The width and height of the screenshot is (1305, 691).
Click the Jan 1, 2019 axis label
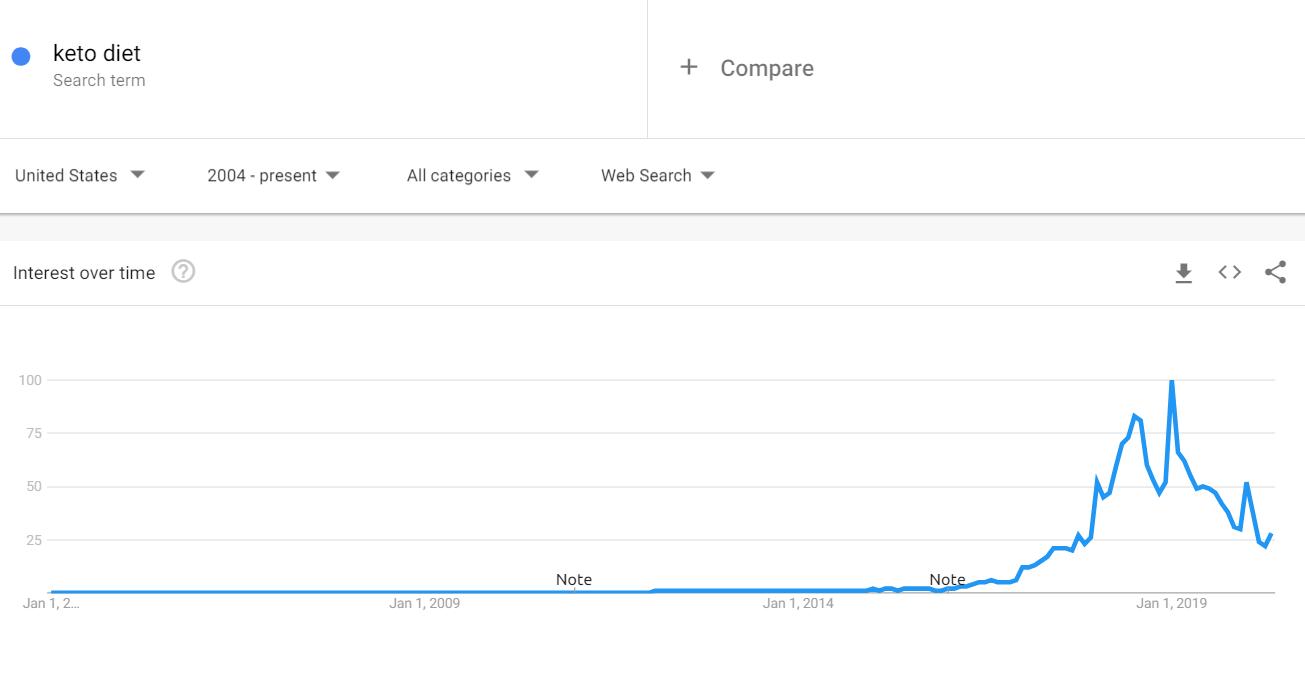point(1171,603)
